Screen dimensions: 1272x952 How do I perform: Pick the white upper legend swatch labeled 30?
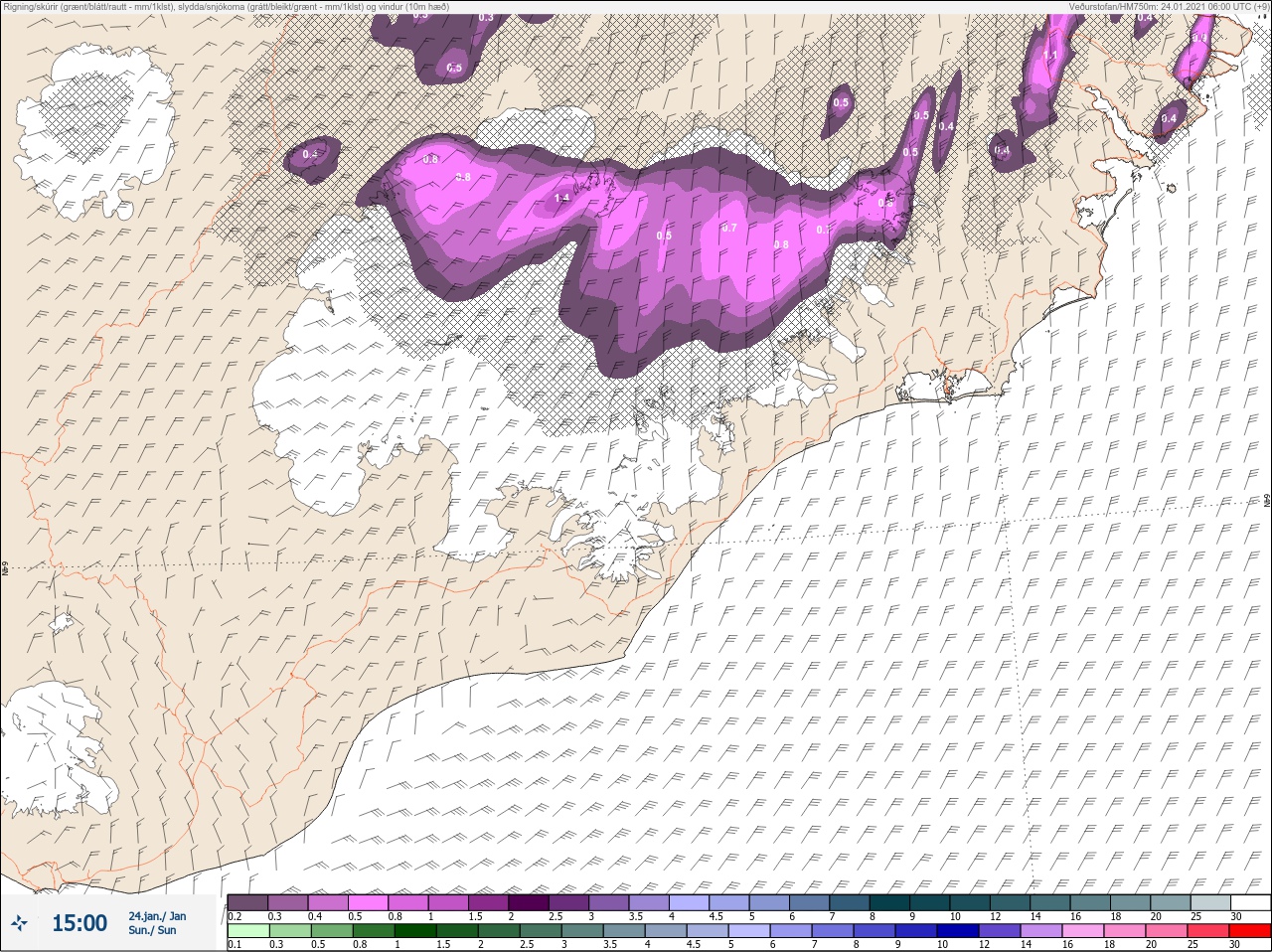coord(1251,902)
